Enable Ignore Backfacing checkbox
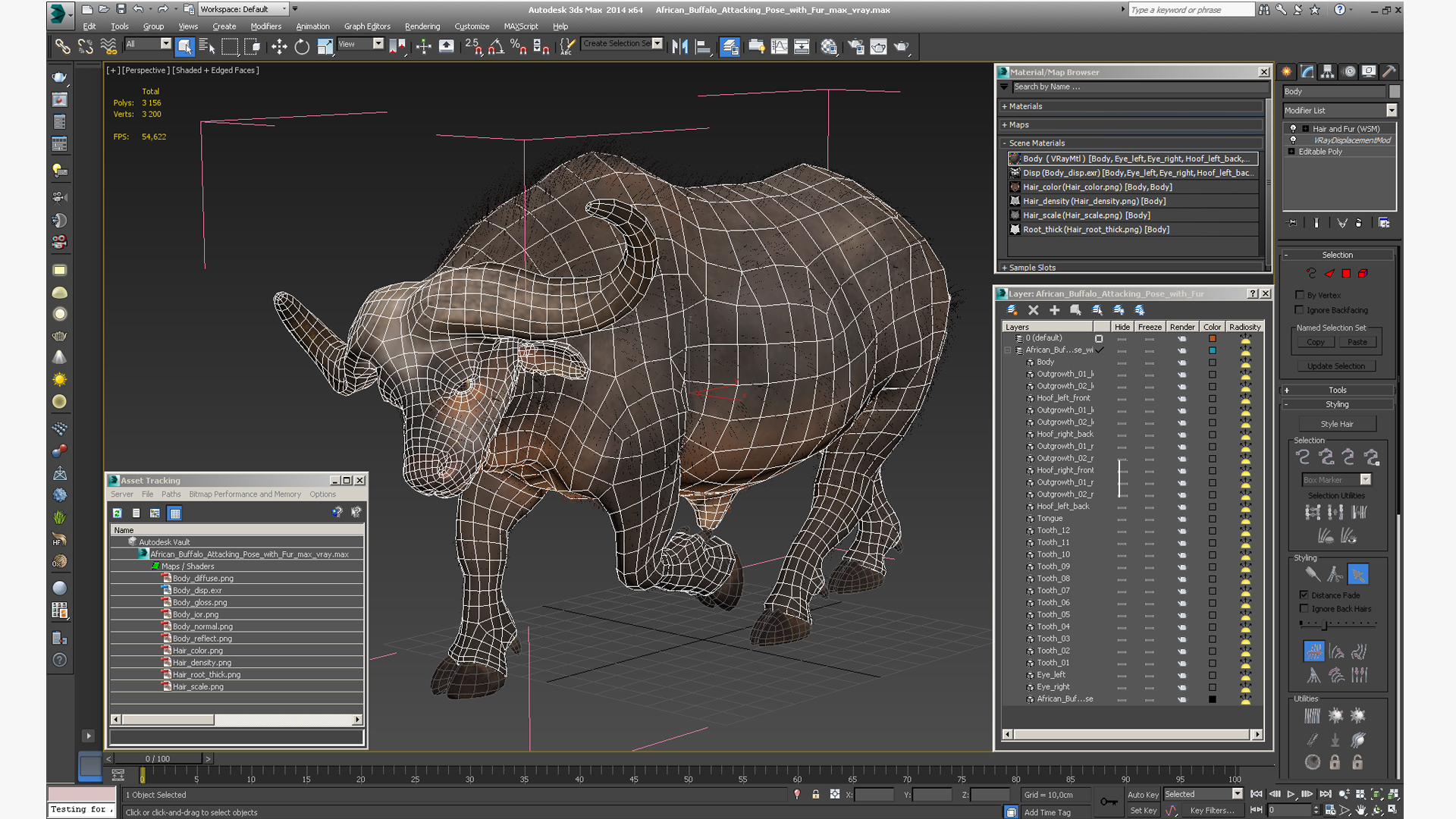This screenshot has width=1456, height=819. (x=1300, y=310)
